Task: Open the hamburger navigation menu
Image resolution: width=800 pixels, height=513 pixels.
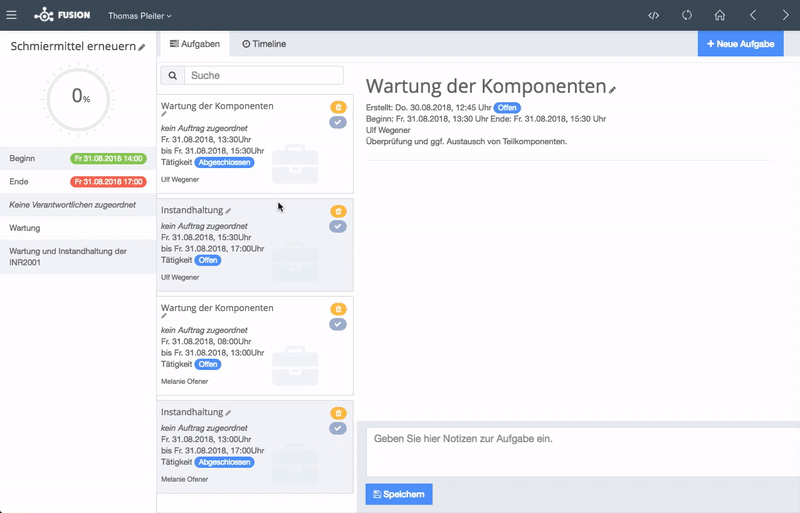Action: pyautogui.click(x=11, y=15)
